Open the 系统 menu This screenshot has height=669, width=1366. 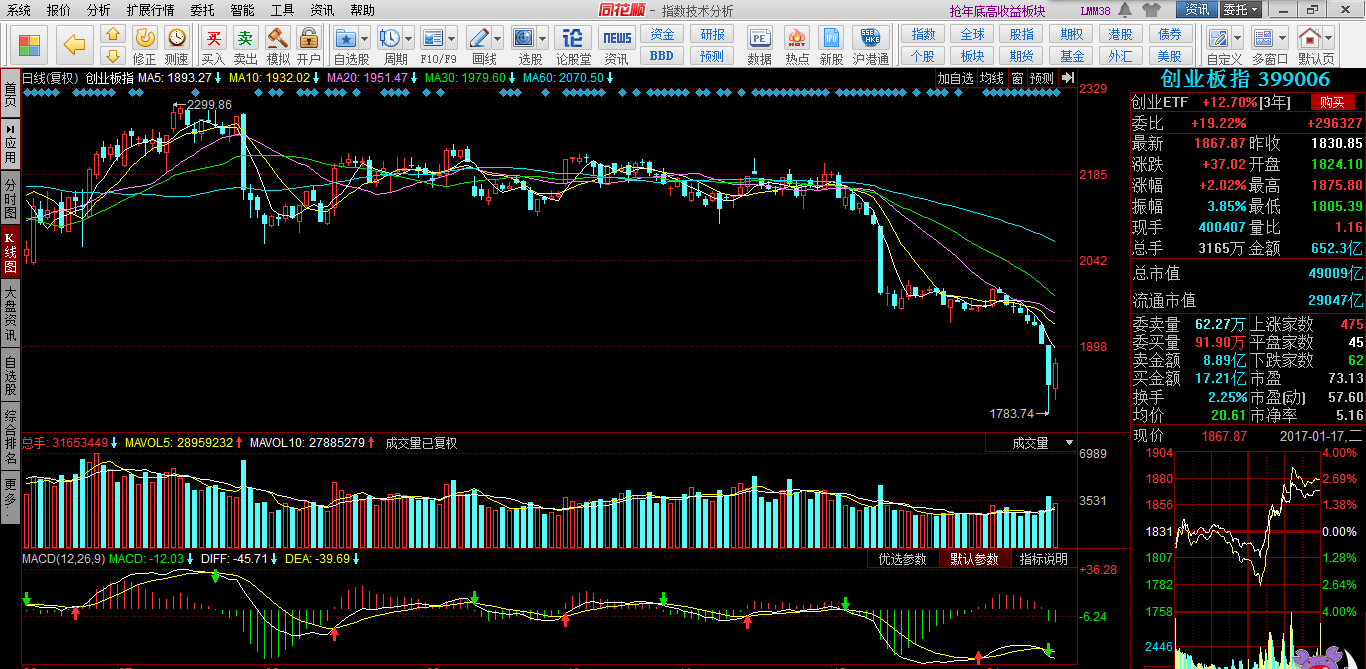click(x=18, y=10)
